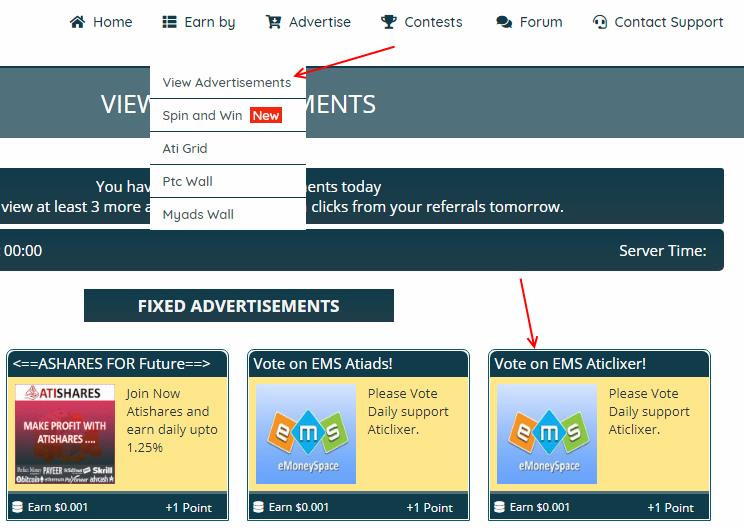Click the Atishares banner thumbnail
The width and height of the screenshot is (744, 528).
tap(65, 434)
